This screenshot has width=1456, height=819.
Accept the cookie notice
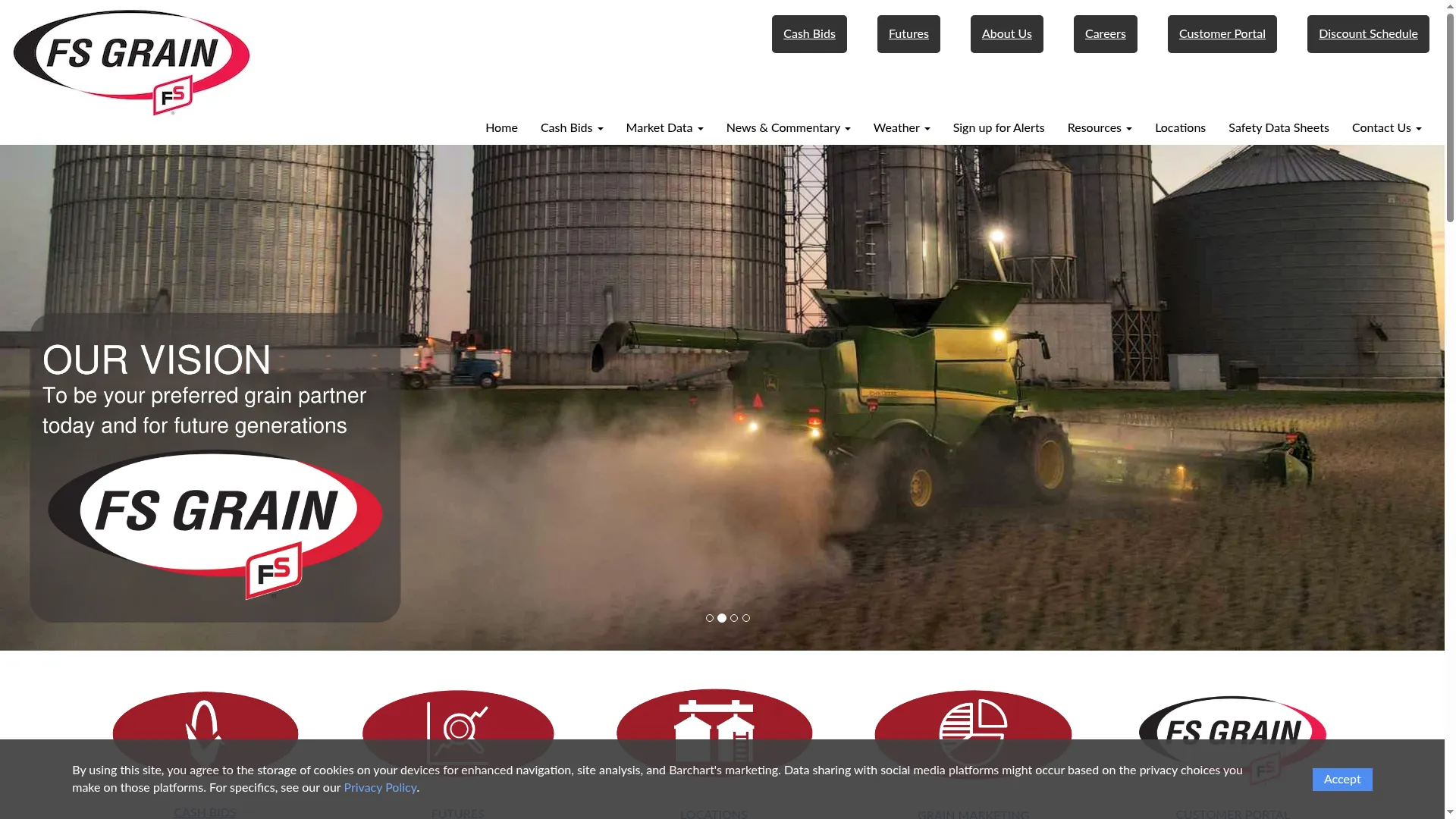(x=1342, y=779)
